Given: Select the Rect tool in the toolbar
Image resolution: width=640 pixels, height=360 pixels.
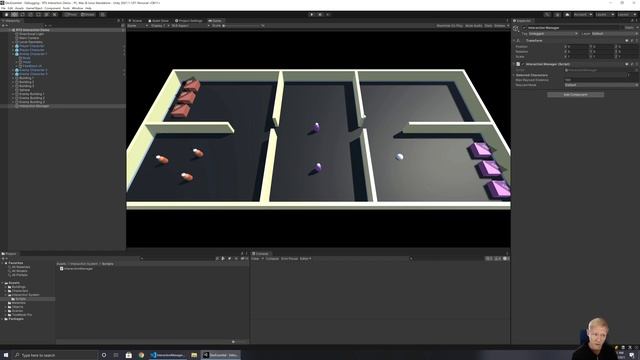Looking at the screenshot, I should point(38,14).
